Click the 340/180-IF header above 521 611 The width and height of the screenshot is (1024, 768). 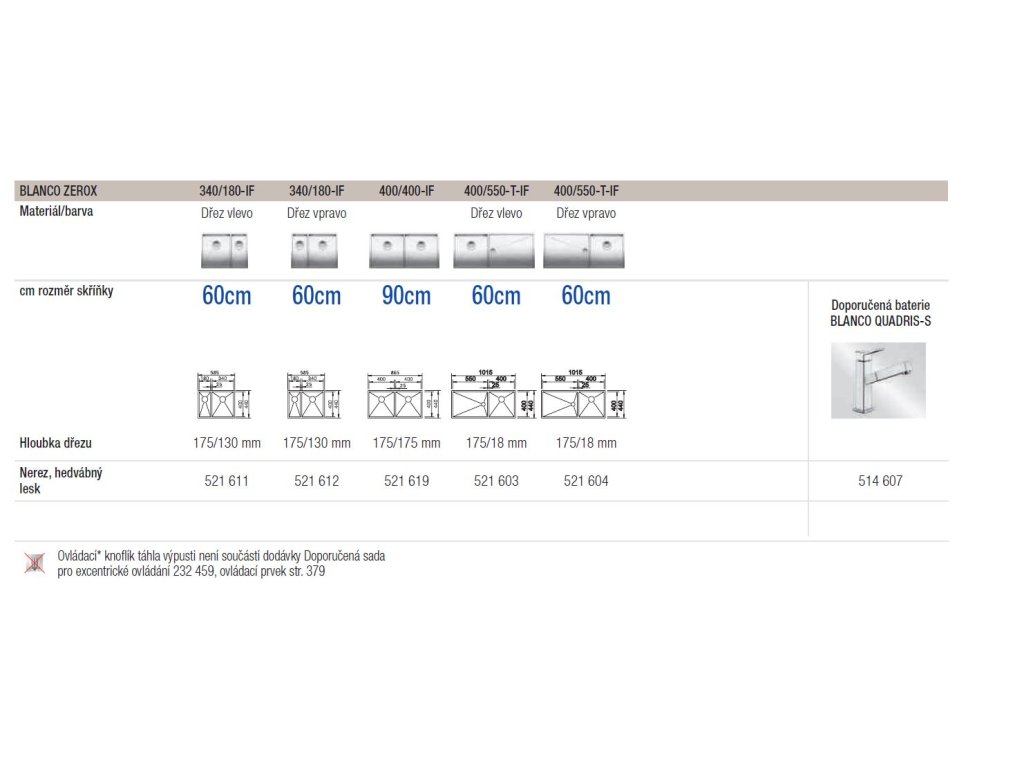pos(227,191)
